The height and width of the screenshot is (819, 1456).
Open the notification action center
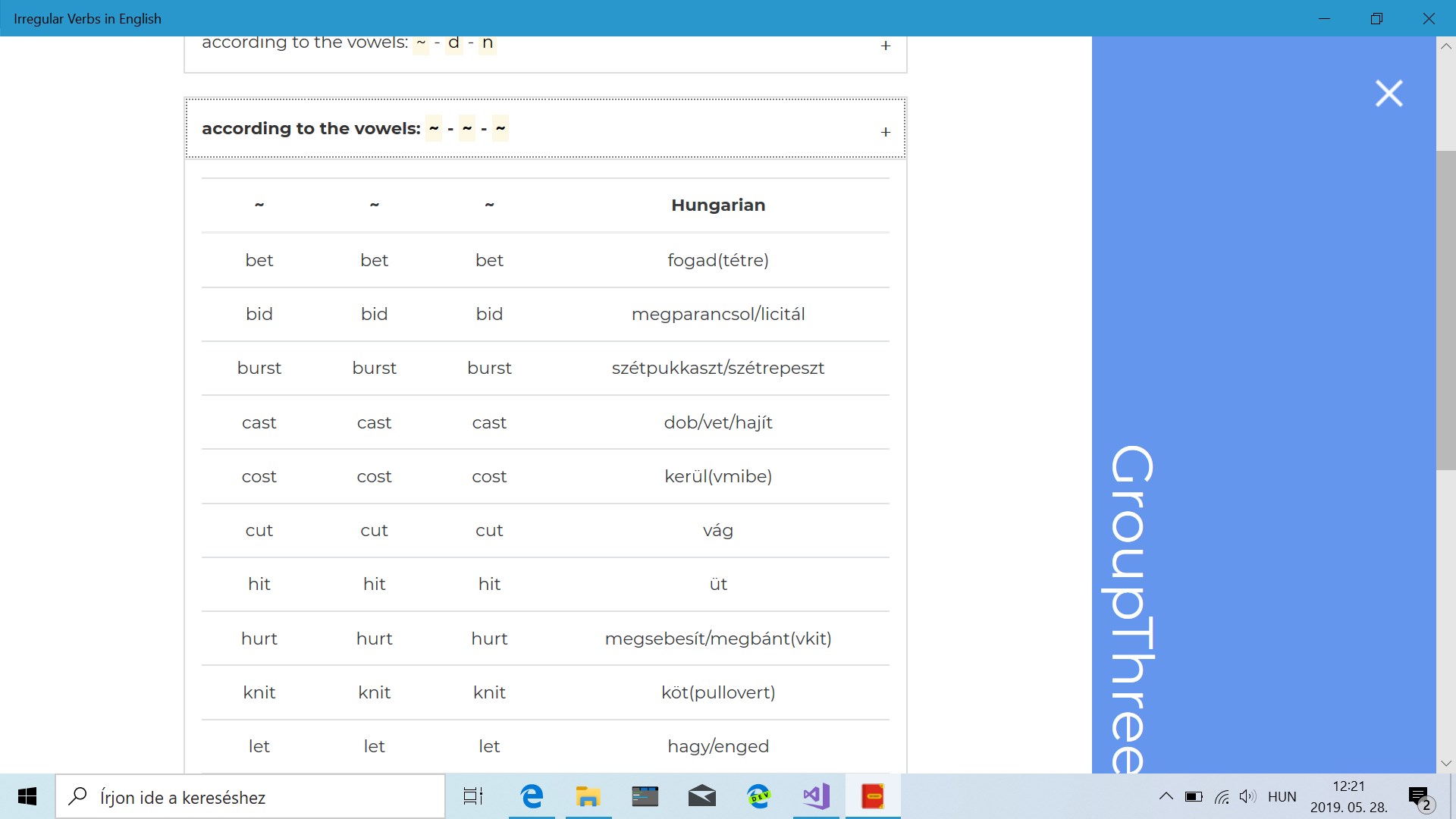point(1420,798)
